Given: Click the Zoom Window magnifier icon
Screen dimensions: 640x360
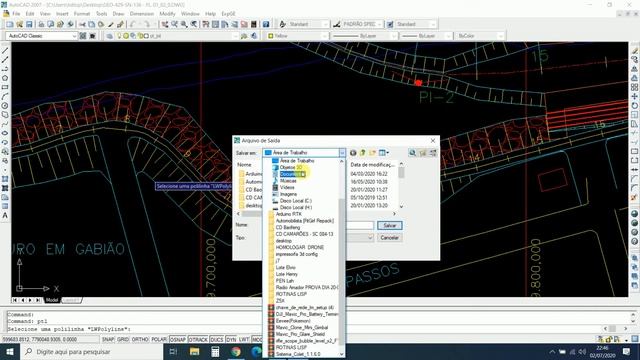Looking at the screenshot, I should click(x=184, y=24).
